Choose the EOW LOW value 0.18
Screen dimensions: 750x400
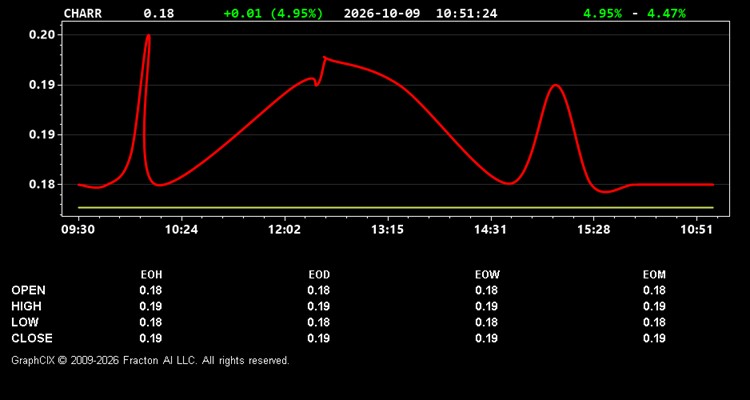click(x=486, y=322)
